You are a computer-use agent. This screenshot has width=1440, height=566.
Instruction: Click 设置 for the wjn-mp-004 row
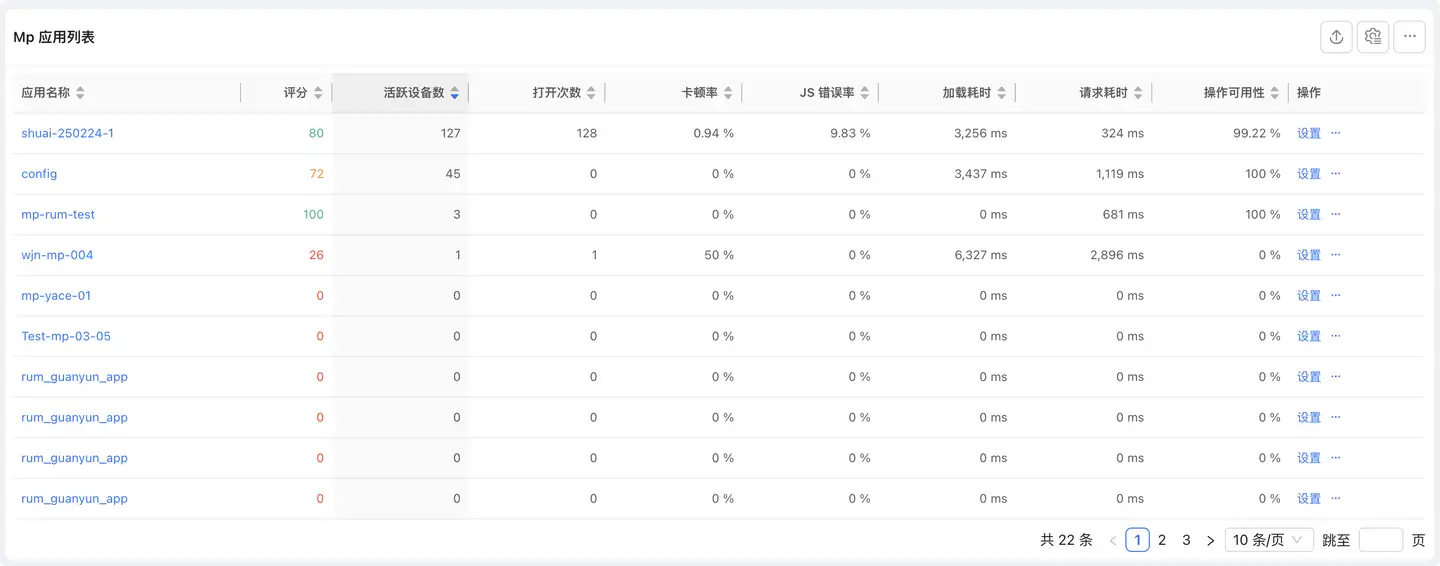1309,255
